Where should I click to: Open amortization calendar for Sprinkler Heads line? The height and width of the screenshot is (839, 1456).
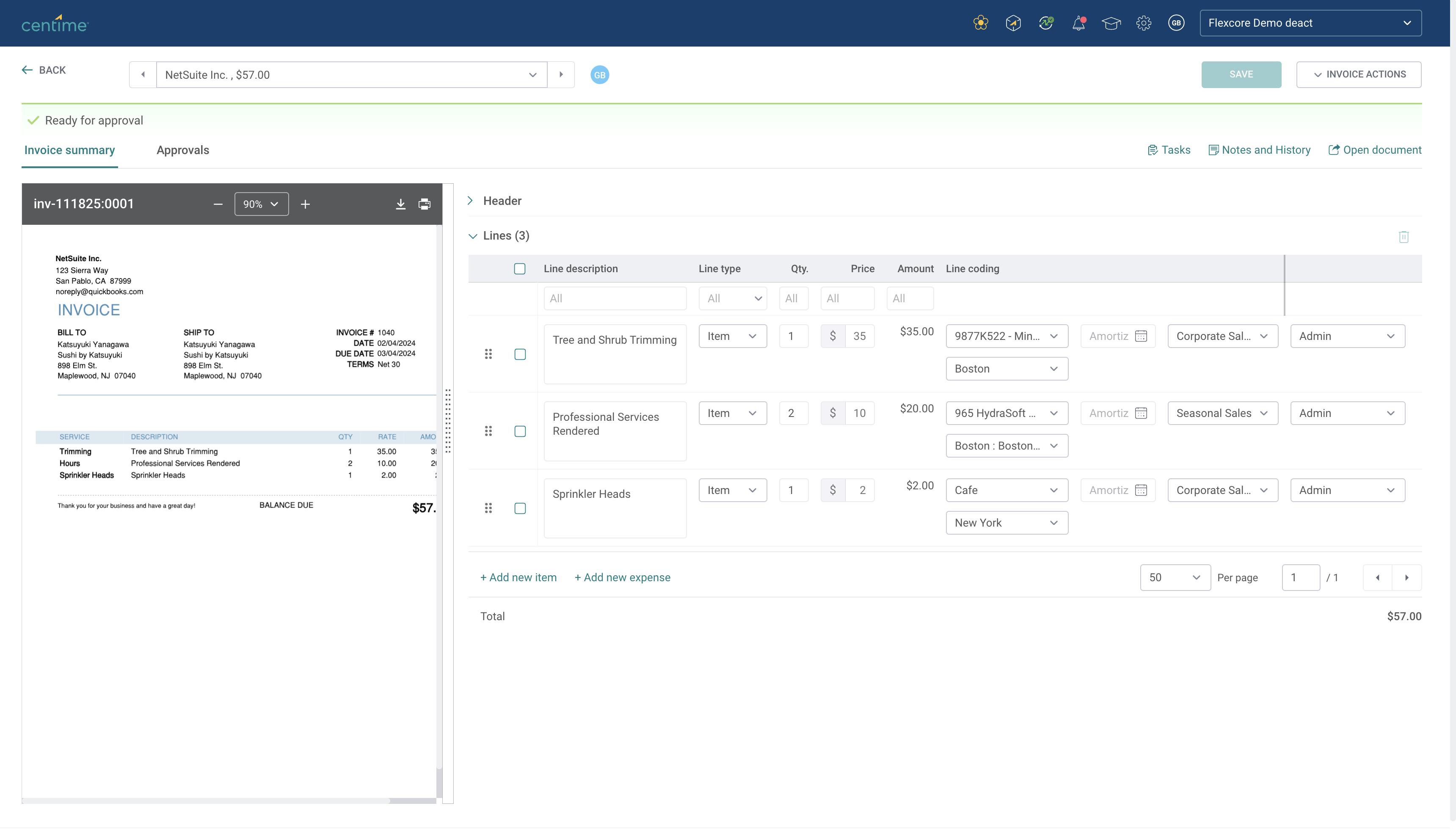tap(1141, 490)
